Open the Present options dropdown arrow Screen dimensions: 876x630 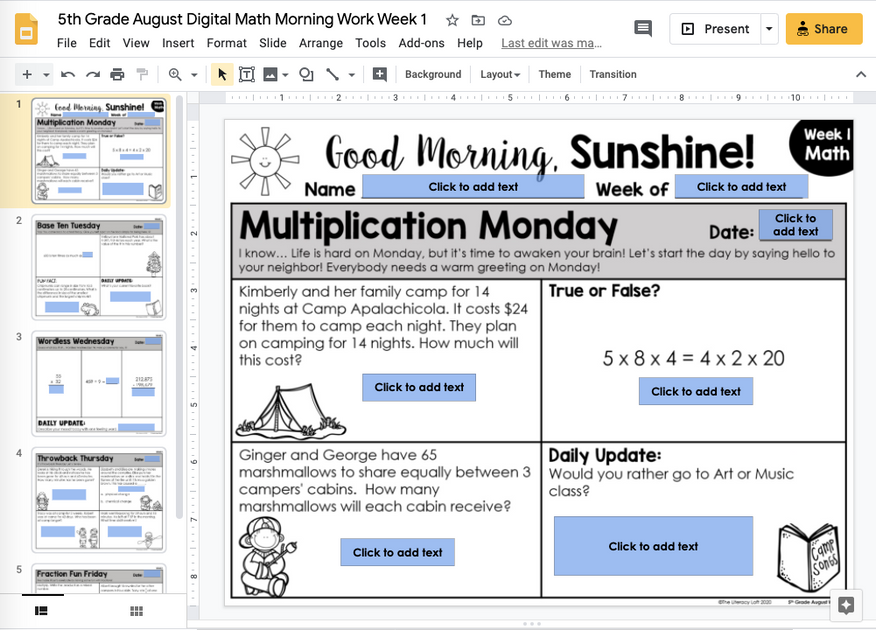pyautogui.click(x=768, y=29)
